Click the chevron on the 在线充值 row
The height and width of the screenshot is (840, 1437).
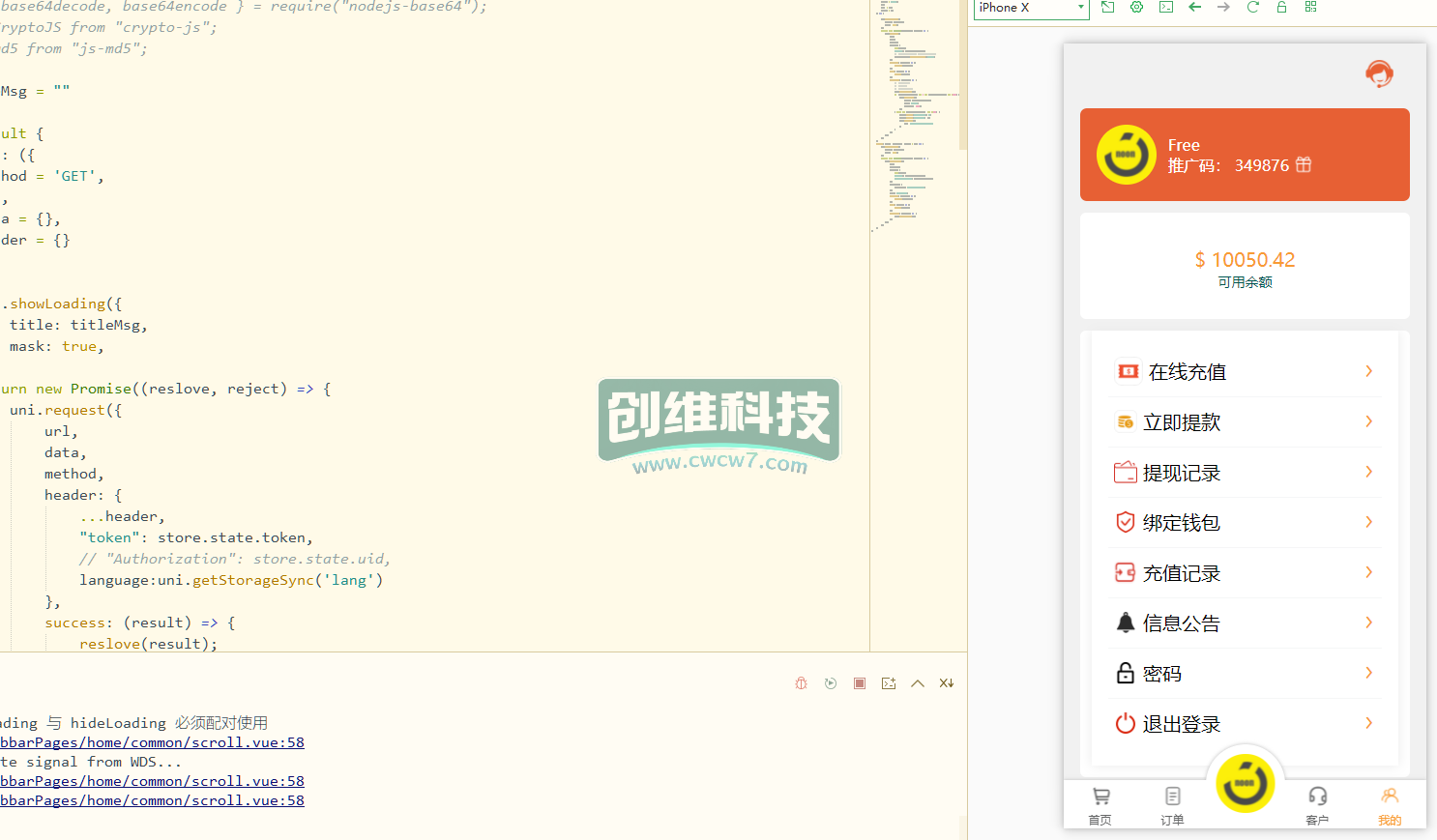pos(1369,371)
